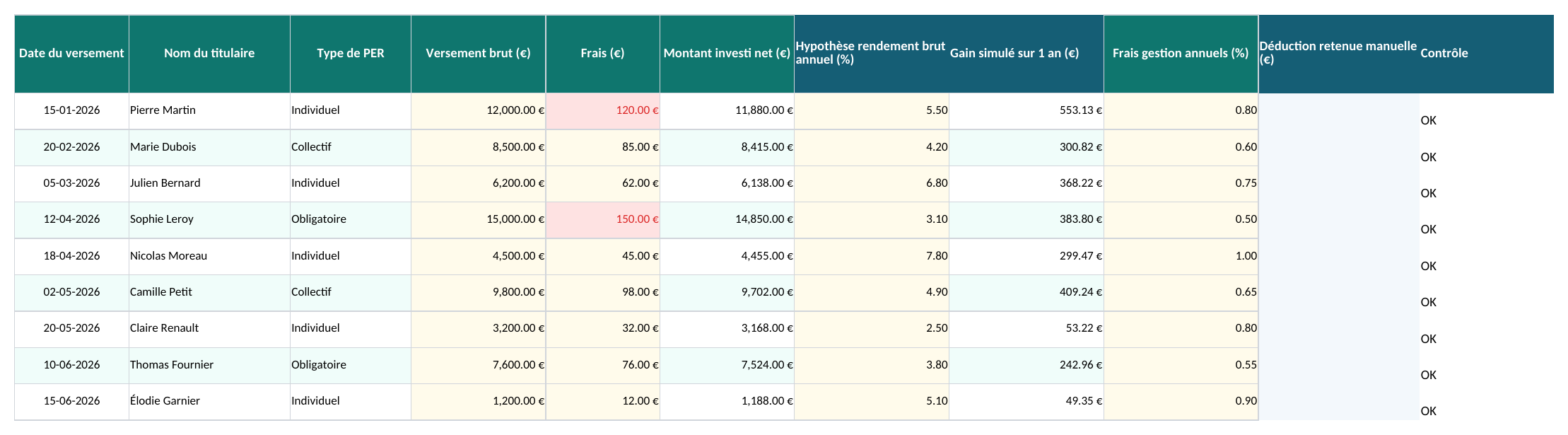Select the gross payment 15,000.00 €
The width and height of the screenshot is (1568, 435).
(479, 220)
